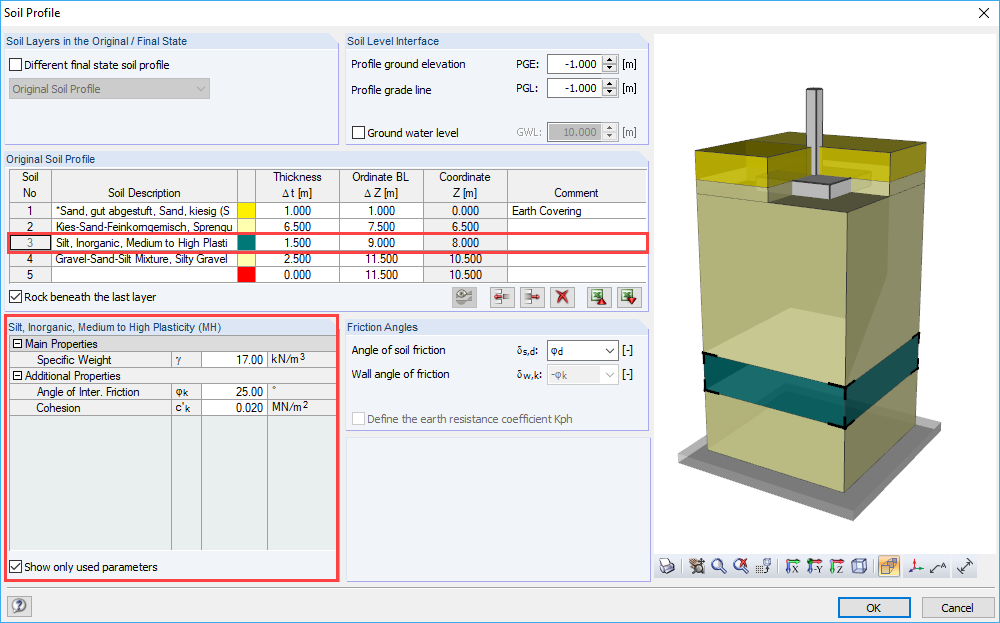Increase PGE value with up arrow
Viewport: 1000px width, 623px height.
(x=610, y=60)
